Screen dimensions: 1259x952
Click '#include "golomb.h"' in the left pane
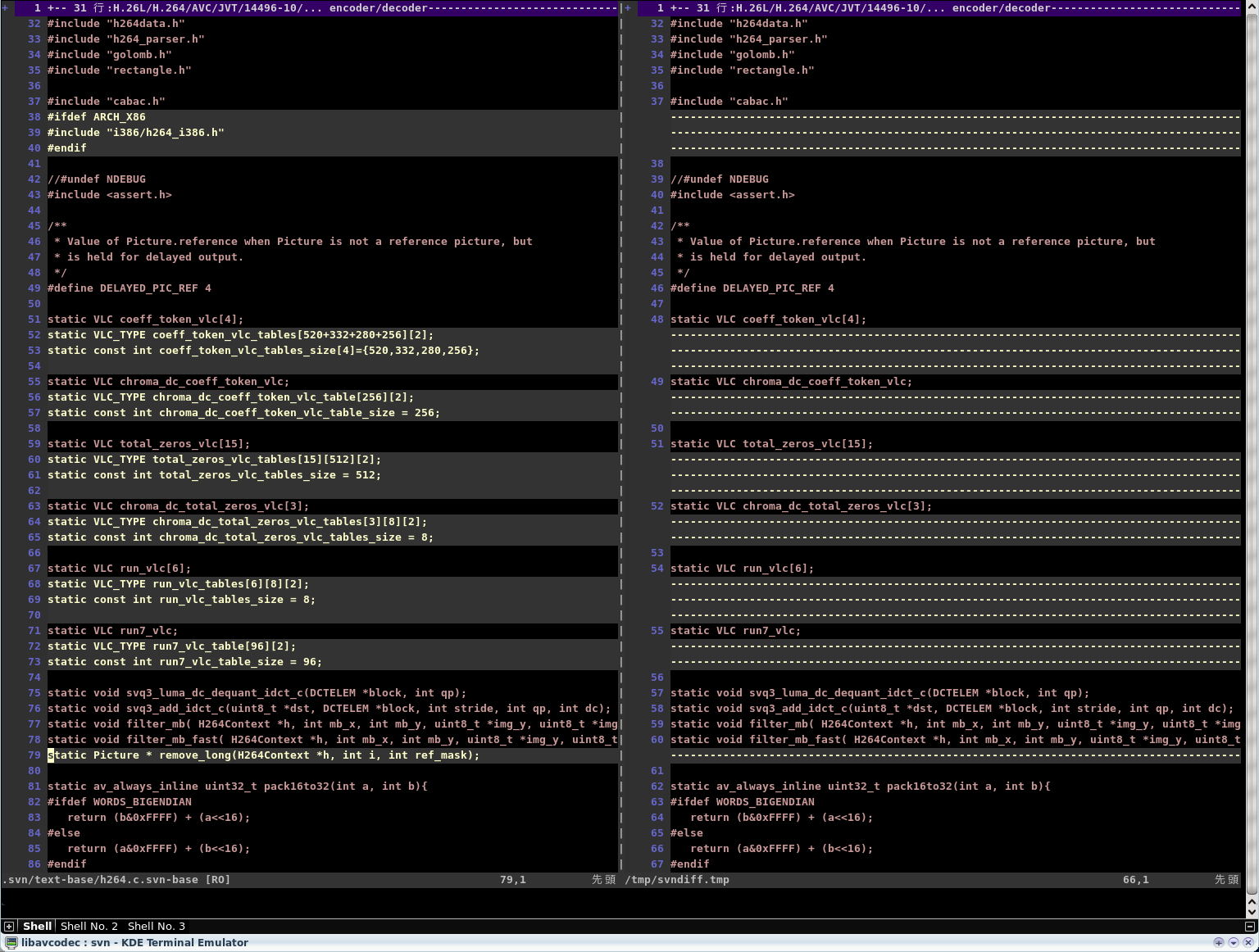point(110,55)
